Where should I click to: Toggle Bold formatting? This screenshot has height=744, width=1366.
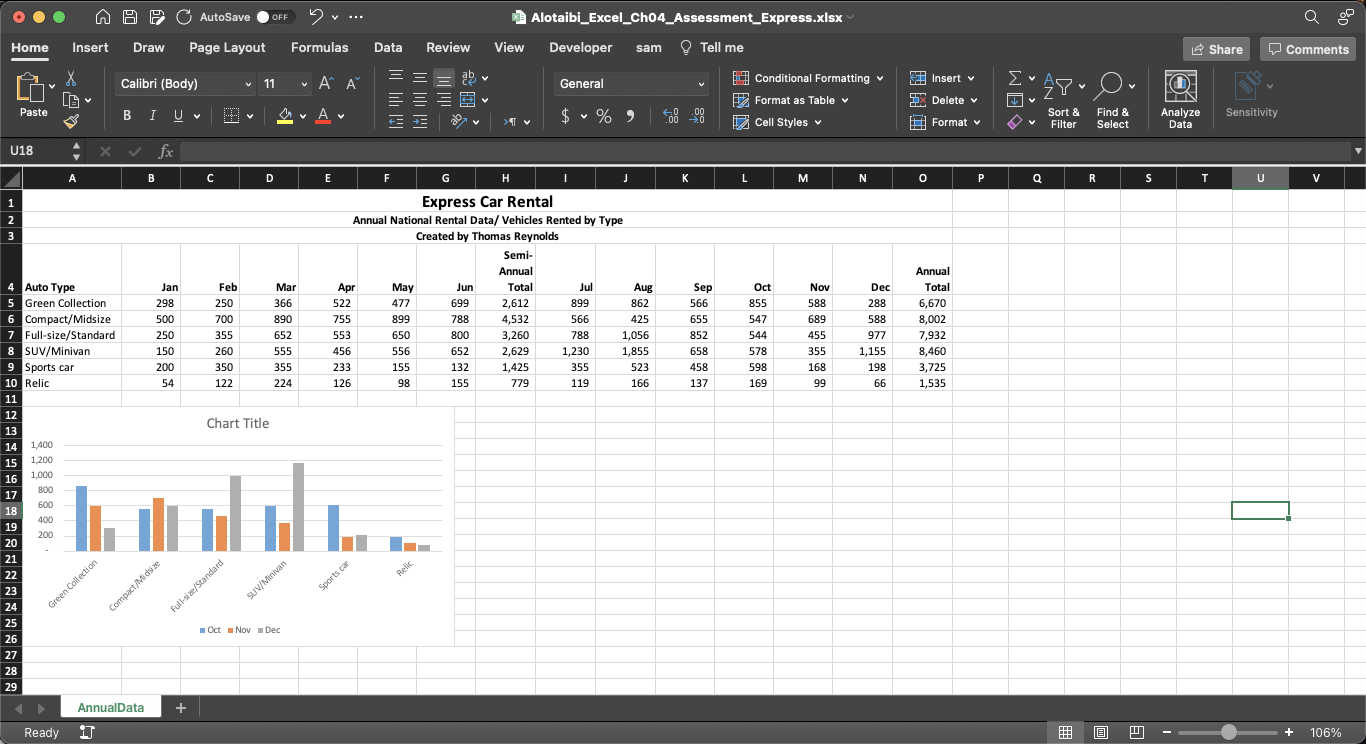tap(126, 115)
